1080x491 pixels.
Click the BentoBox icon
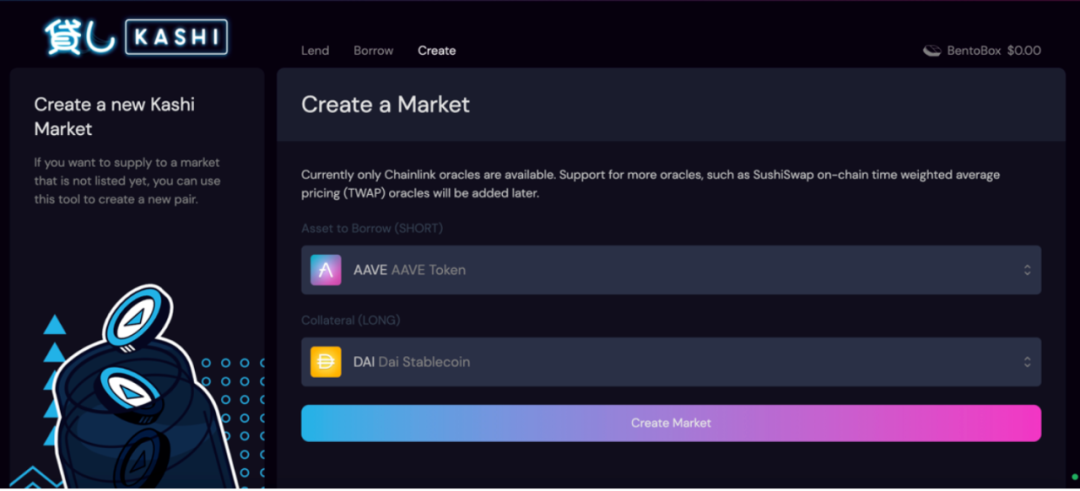[932, 51]
